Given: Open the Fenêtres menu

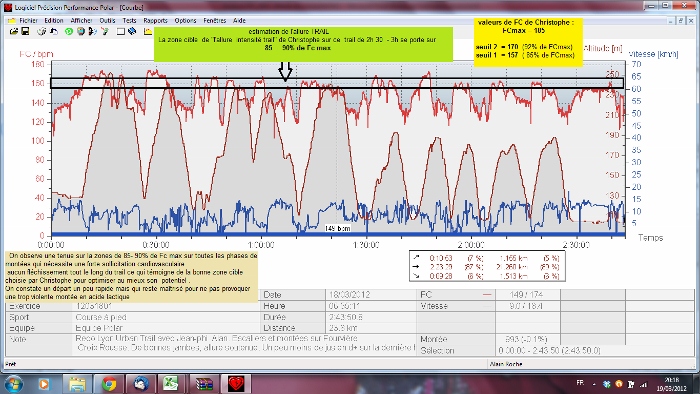Looking at the screenshot, I should [215, 21].
